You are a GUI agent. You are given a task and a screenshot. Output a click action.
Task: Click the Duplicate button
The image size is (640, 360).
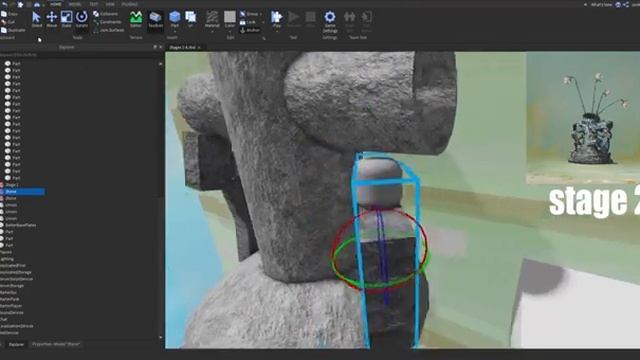click(13, 30)
